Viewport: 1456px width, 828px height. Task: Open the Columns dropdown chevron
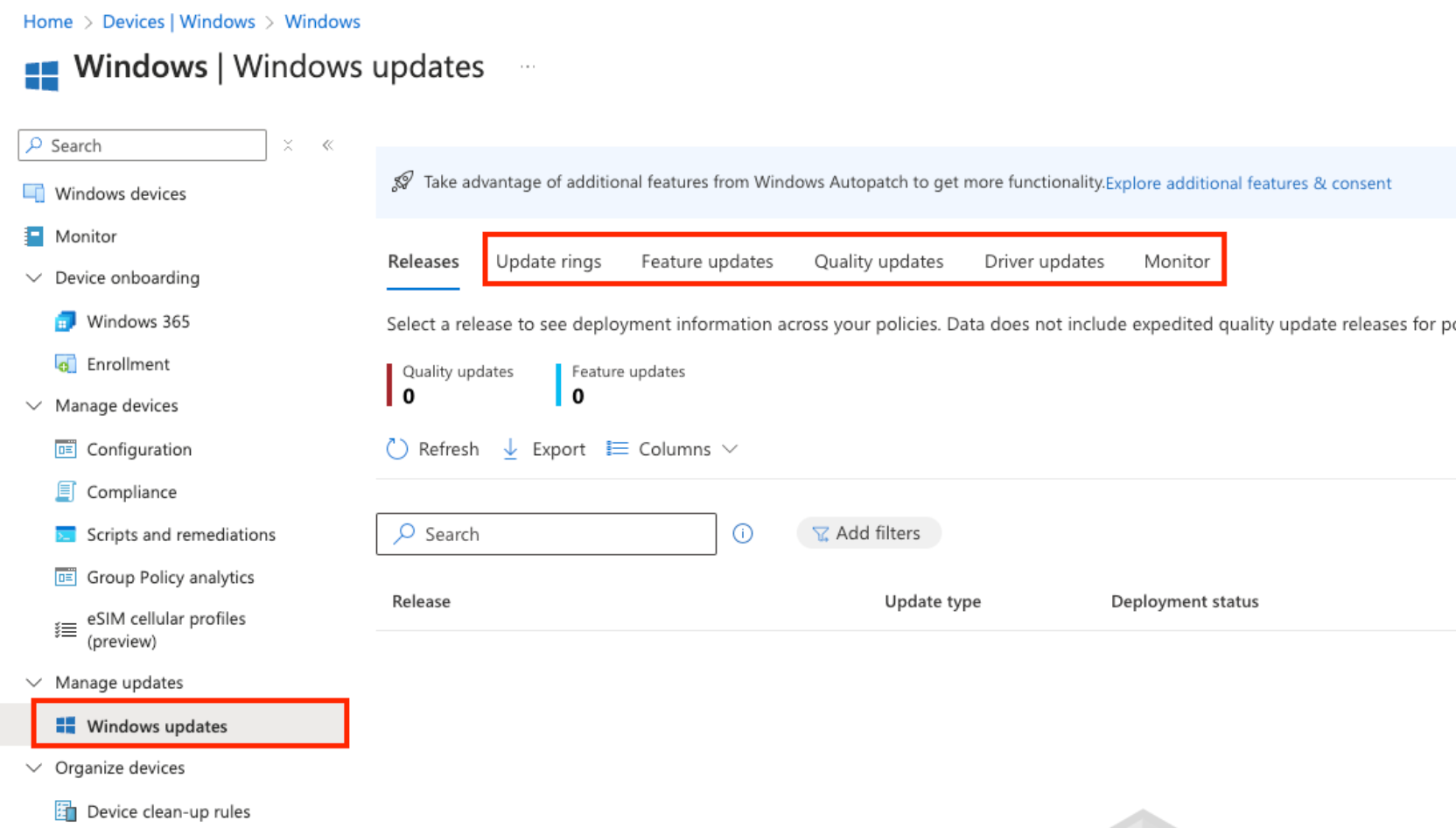pos(730,449)
